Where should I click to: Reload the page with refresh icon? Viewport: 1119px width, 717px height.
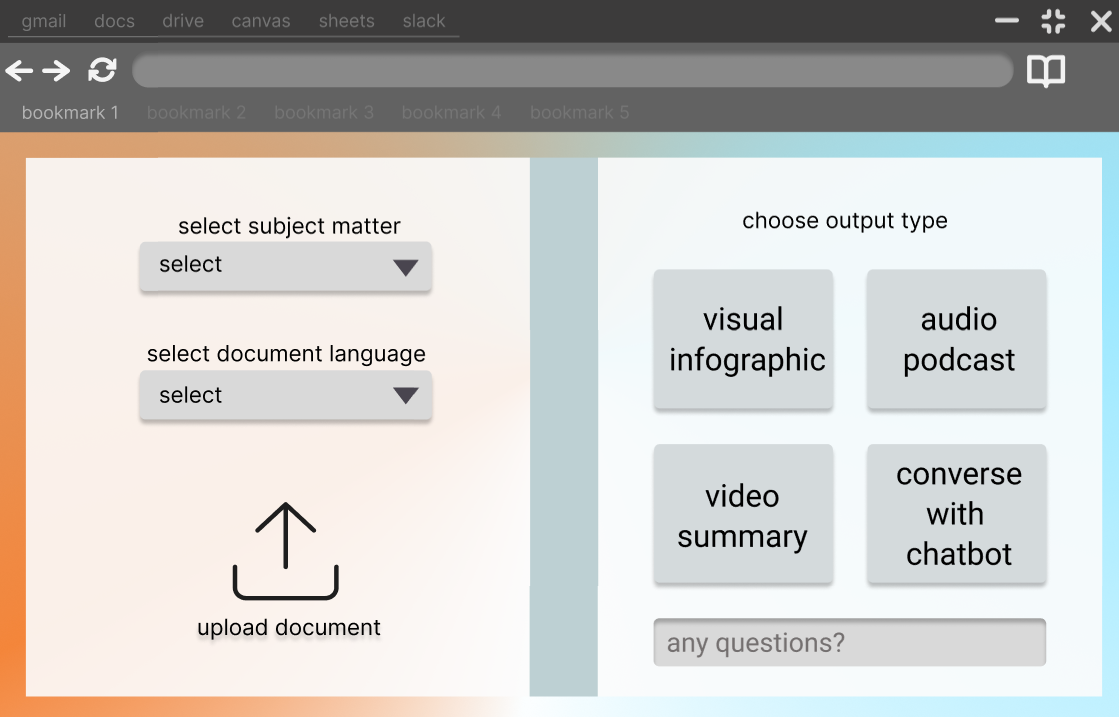point(102,70)
